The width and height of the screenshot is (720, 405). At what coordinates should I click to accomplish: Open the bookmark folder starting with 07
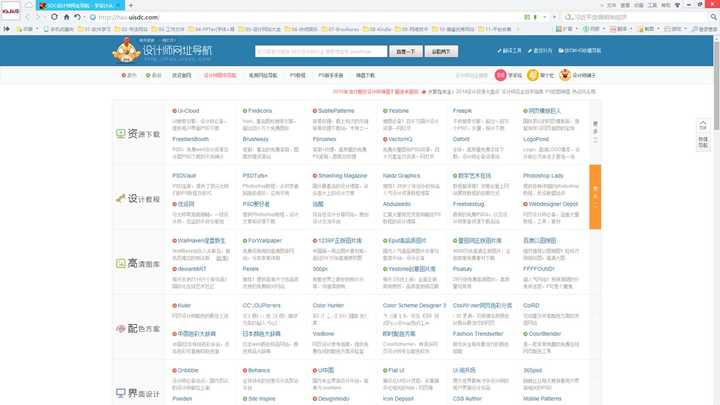(x=340, y=29)
